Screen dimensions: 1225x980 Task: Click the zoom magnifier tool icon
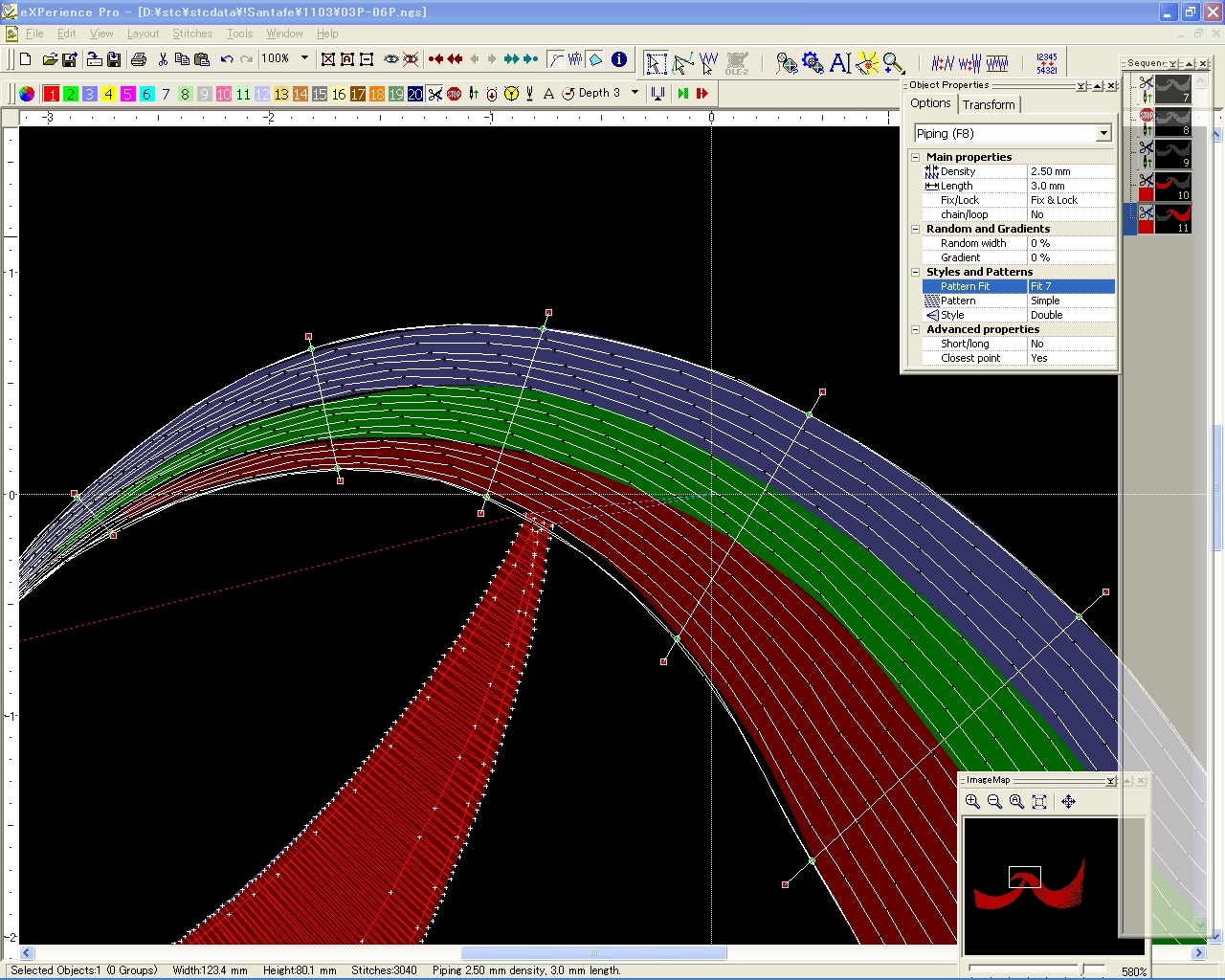point(893,63)
